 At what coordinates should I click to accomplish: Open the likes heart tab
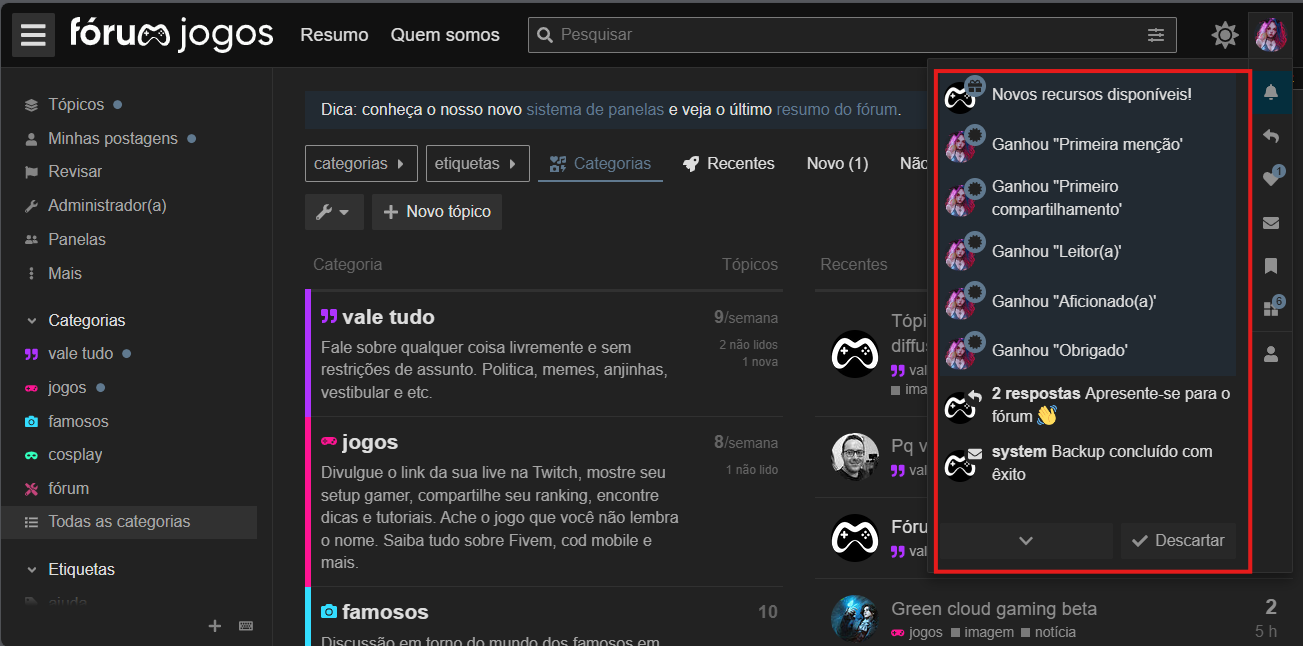[1271, 179]
